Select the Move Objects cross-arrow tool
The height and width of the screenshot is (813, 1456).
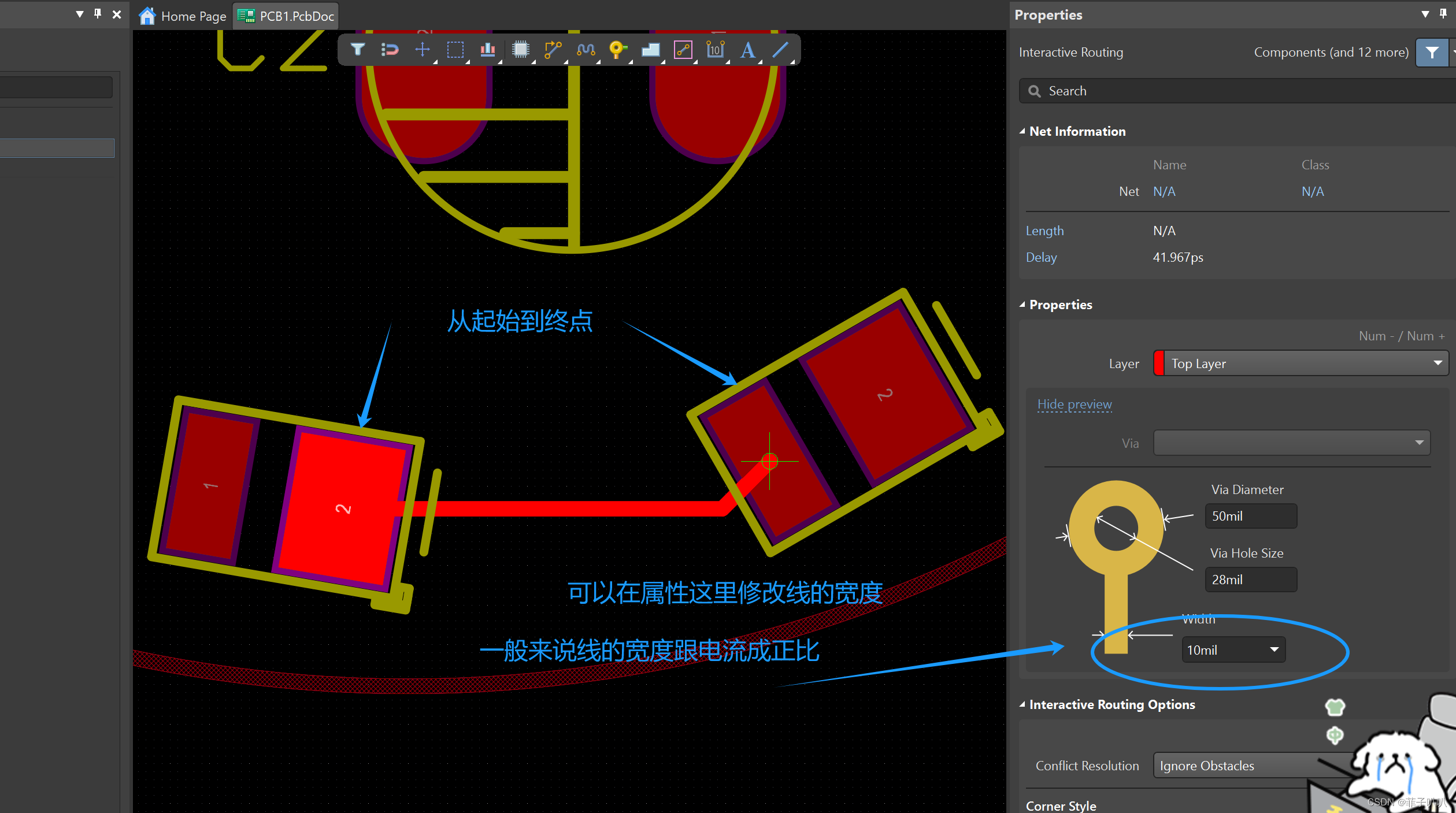[x=423, y=50]
